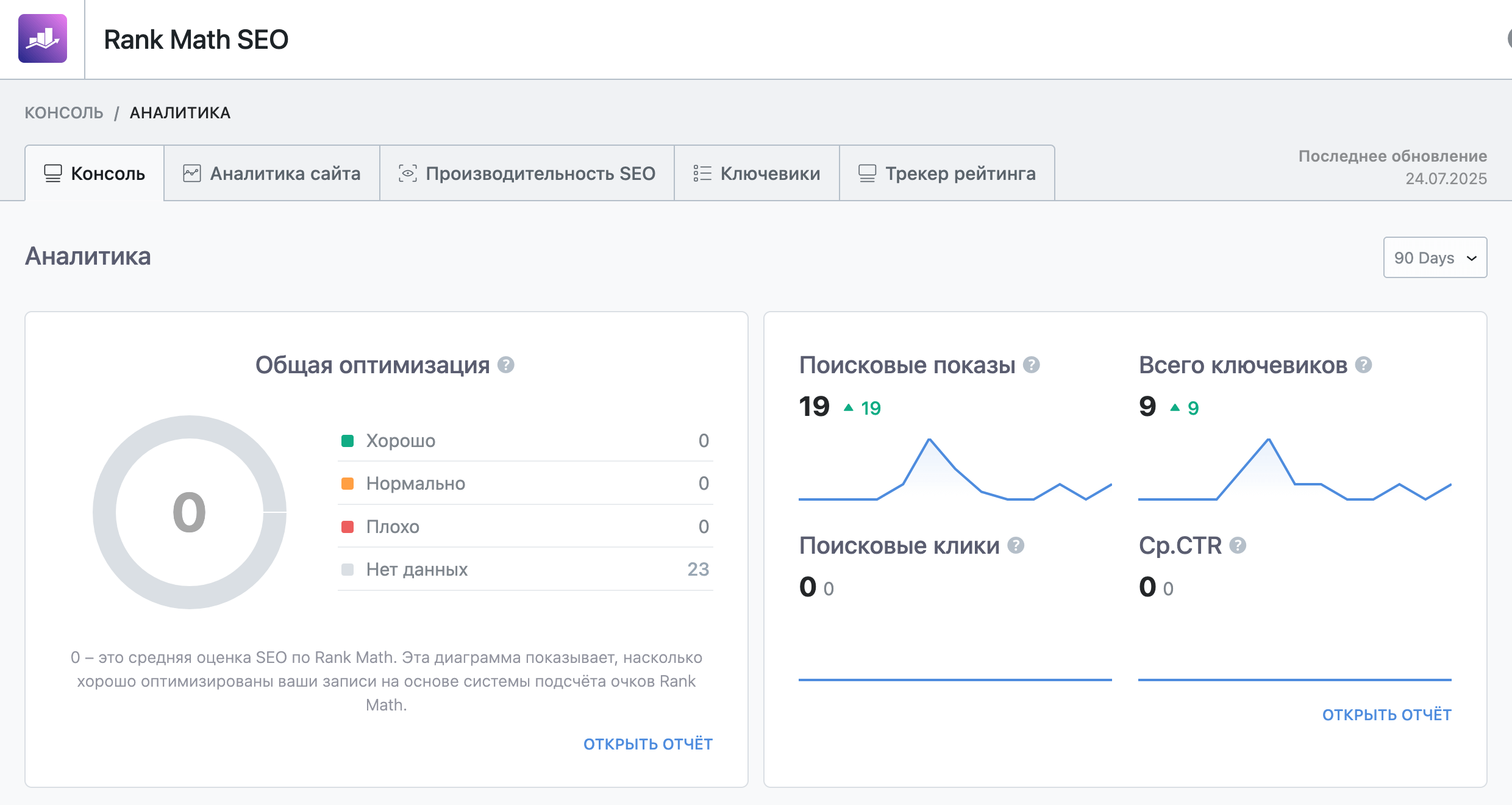The width and height of the screenshot is (1512, 805).
Task: Click the chart icon on Аналитика сайта tab
Action: (192, 173)
